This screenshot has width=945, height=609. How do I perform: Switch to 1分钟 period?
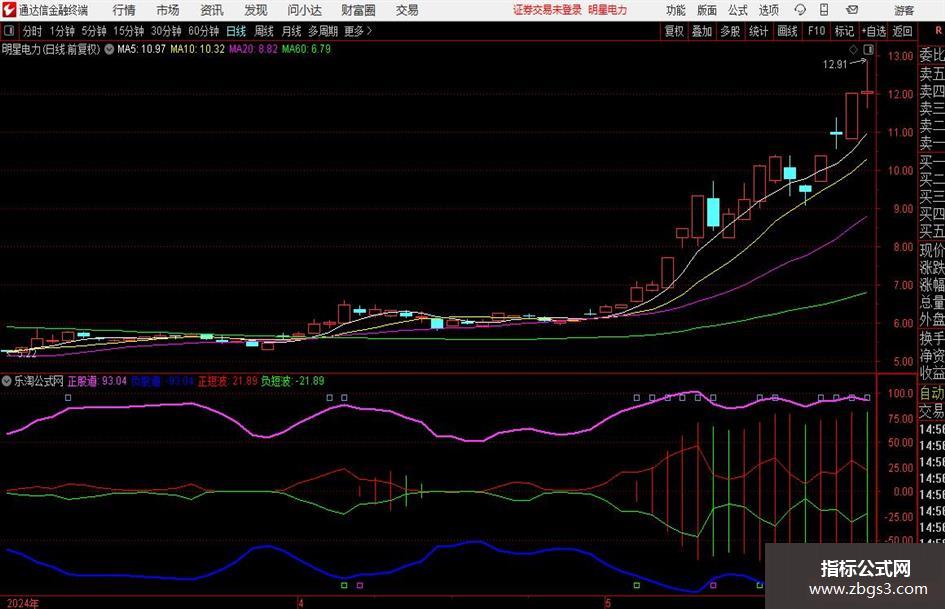(62, 31)
